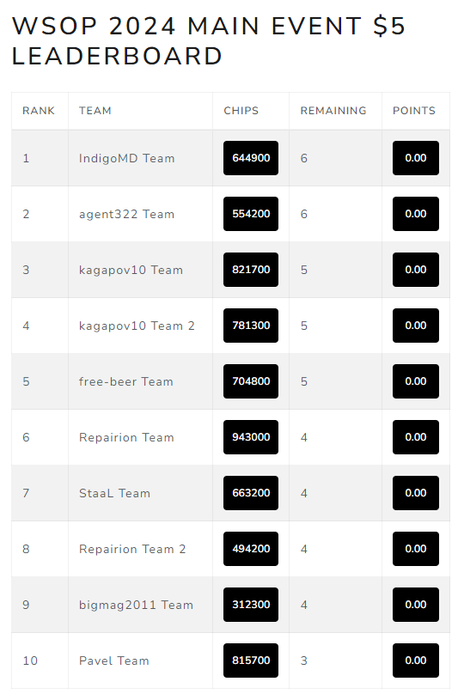This screenshot has width=458, height=700.
Task: Click the Repairion Team 2 name
Action: coord(132,549)
